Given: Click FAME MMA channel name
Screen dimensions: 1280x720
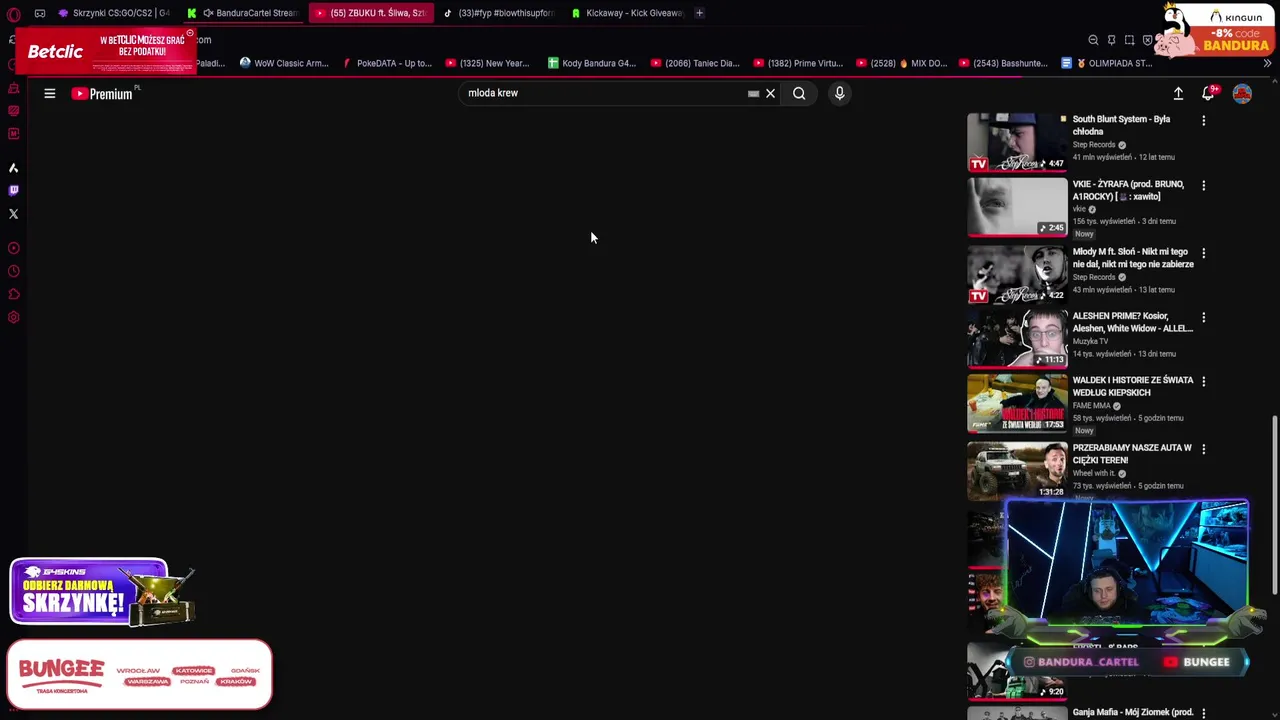Looking at the screenshot, I should pyautogui.click(x=1092, y=406).
